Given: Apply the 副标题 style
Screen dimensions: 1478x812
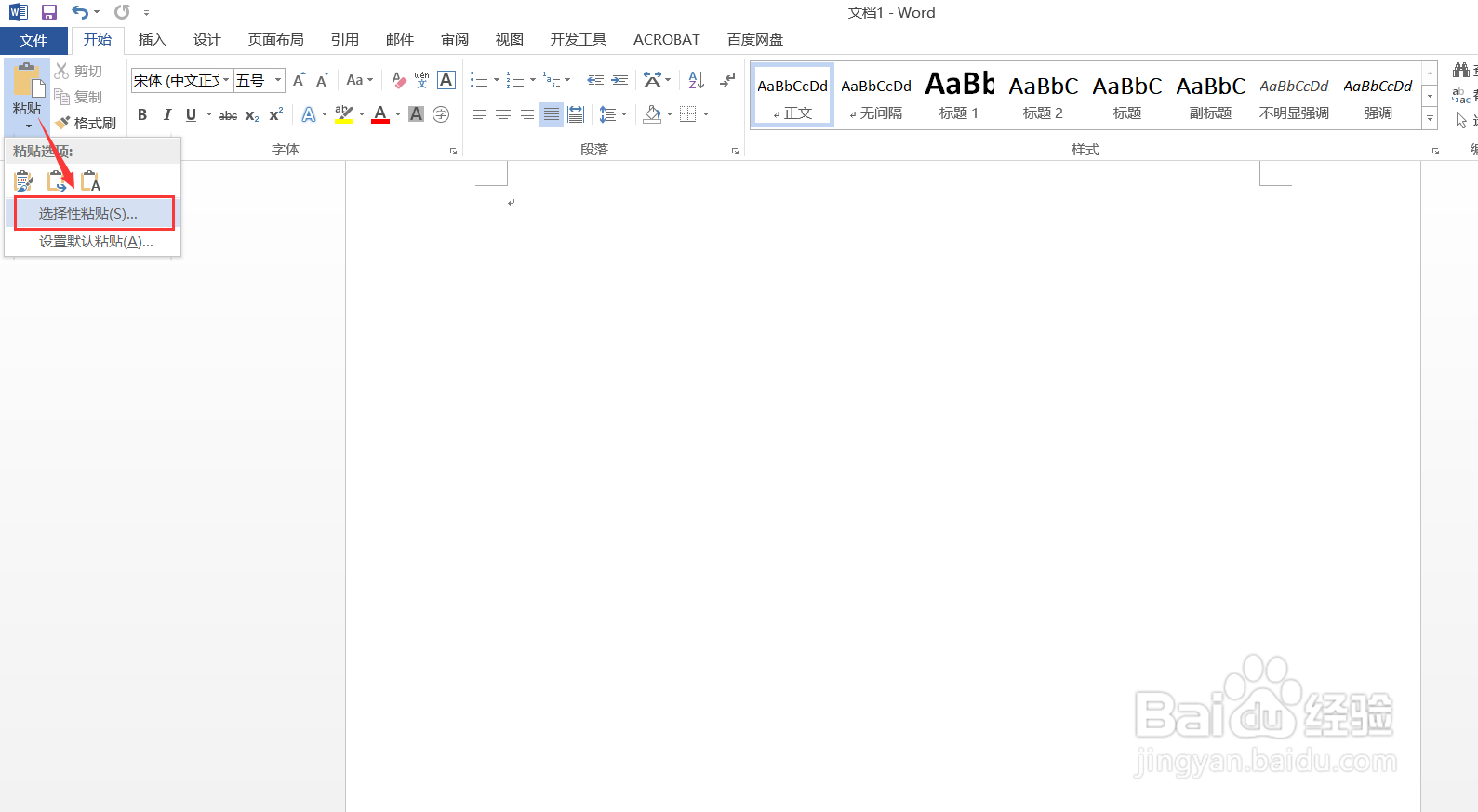Looking at the screenshot, I should (x=1210, y=95).
